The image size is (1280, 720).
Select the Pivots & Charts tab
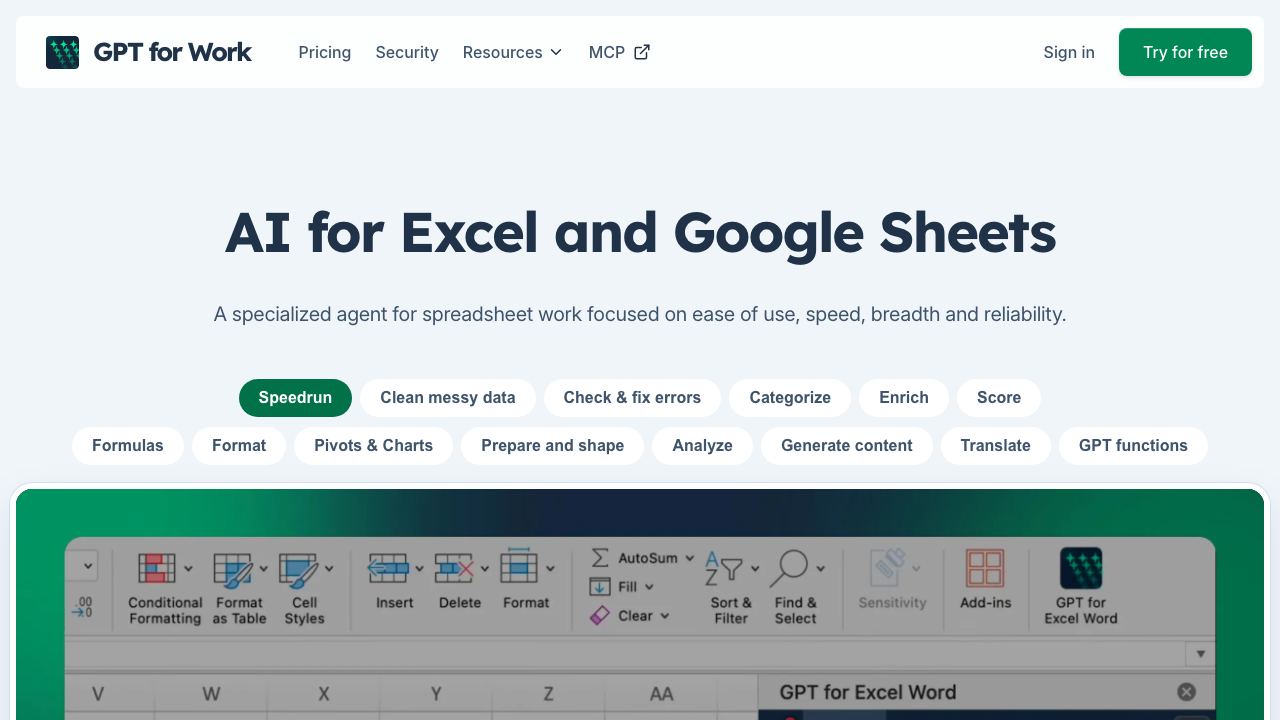[374, 445]
